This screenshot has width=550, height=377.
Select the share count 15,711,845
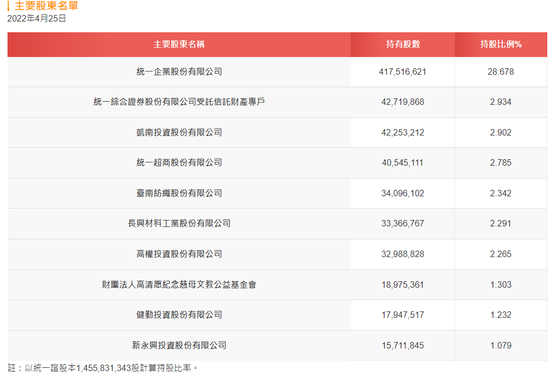(403, 345)
